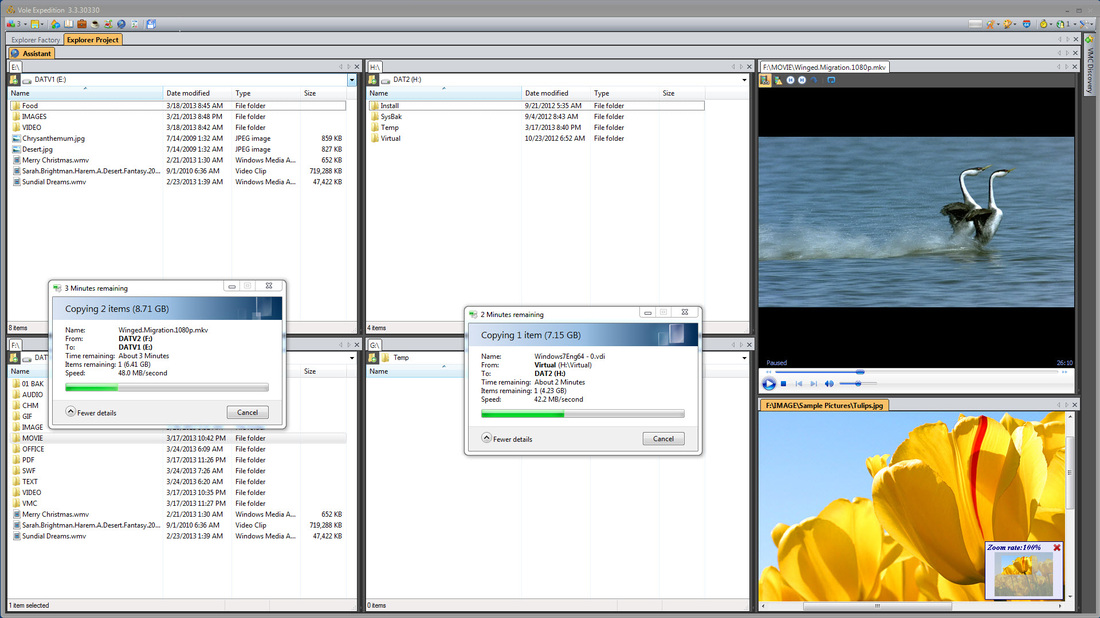This screenshot has width=1100, height=618.
Task: Select the MOVIE folder in F: pane
Action: point(32,438)
